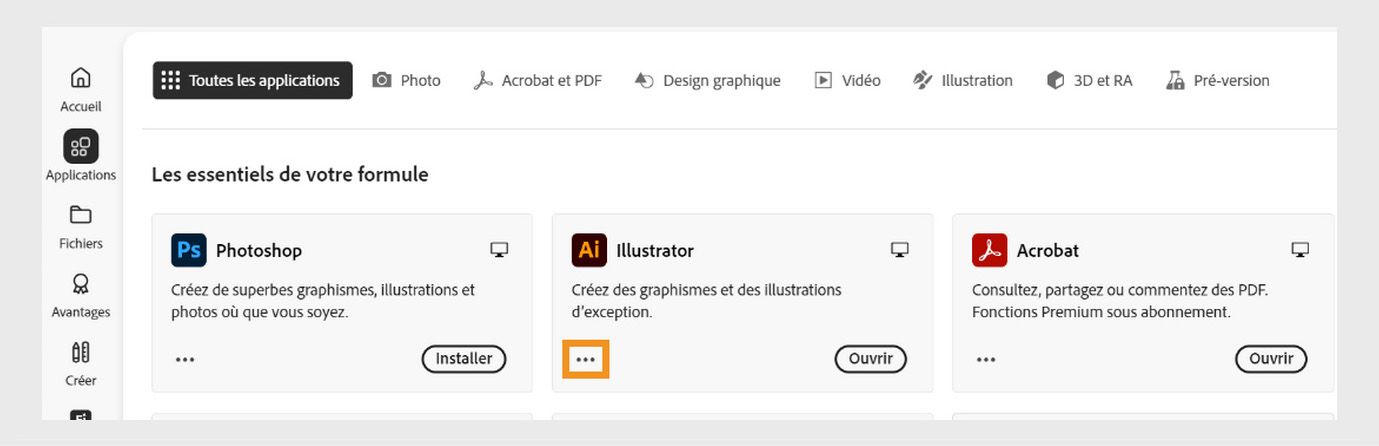Click the Acrobat title text
This screenshot has width=1379, height=446.
pyautogui.click(x=1048, y=251)
